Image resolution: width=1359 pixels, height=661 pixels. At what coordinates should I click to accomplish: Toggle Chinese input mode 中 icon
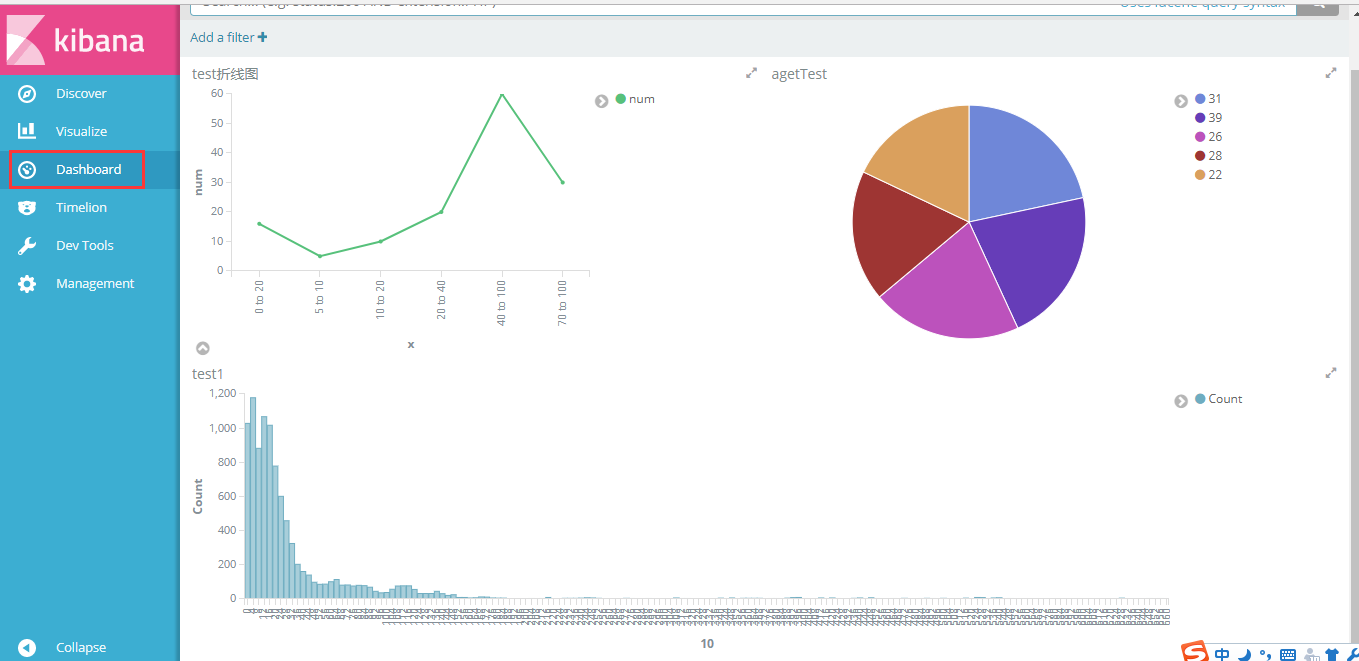point(1223,654)
